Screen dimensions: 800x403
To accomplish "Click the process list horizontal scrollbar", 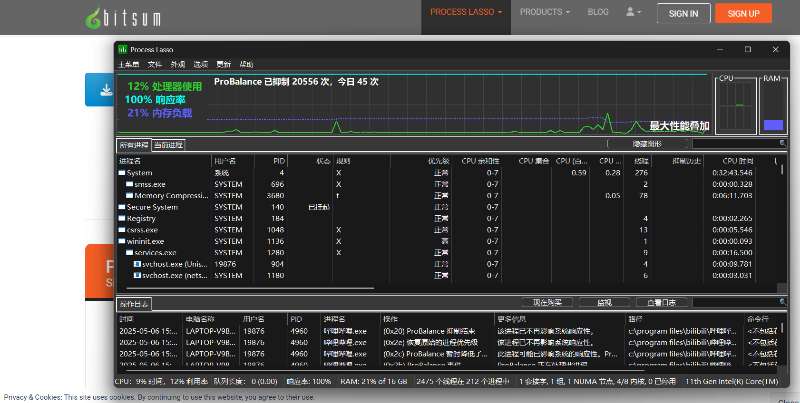I will coord(250,288).
